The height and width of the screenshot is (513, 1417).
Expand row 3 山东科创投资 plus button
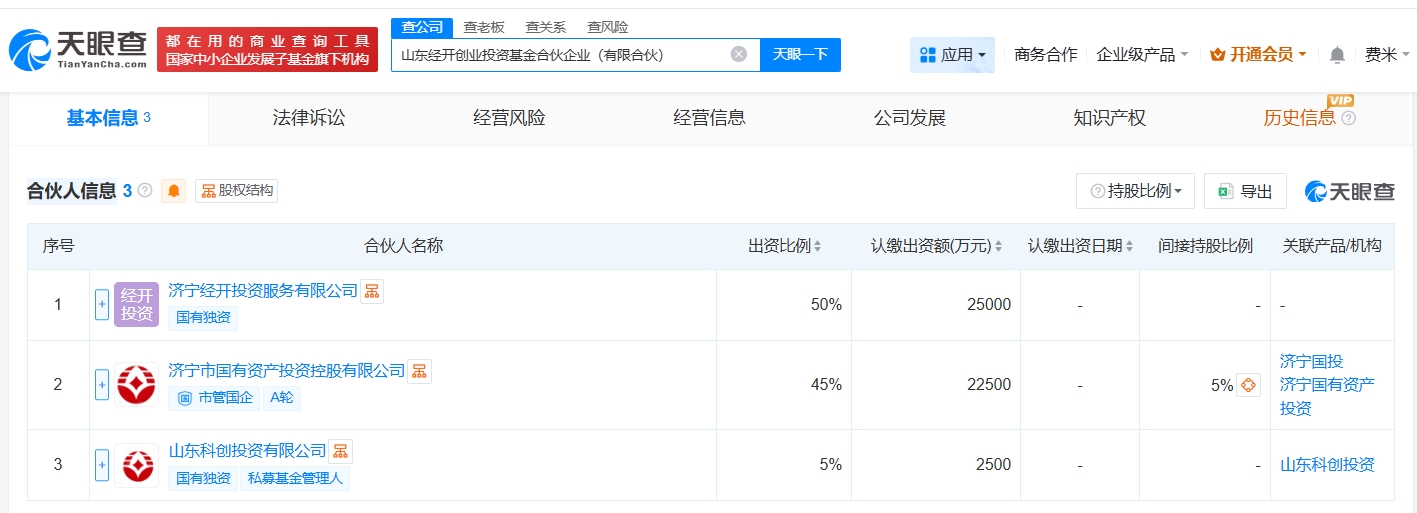[x=102, y=464]
